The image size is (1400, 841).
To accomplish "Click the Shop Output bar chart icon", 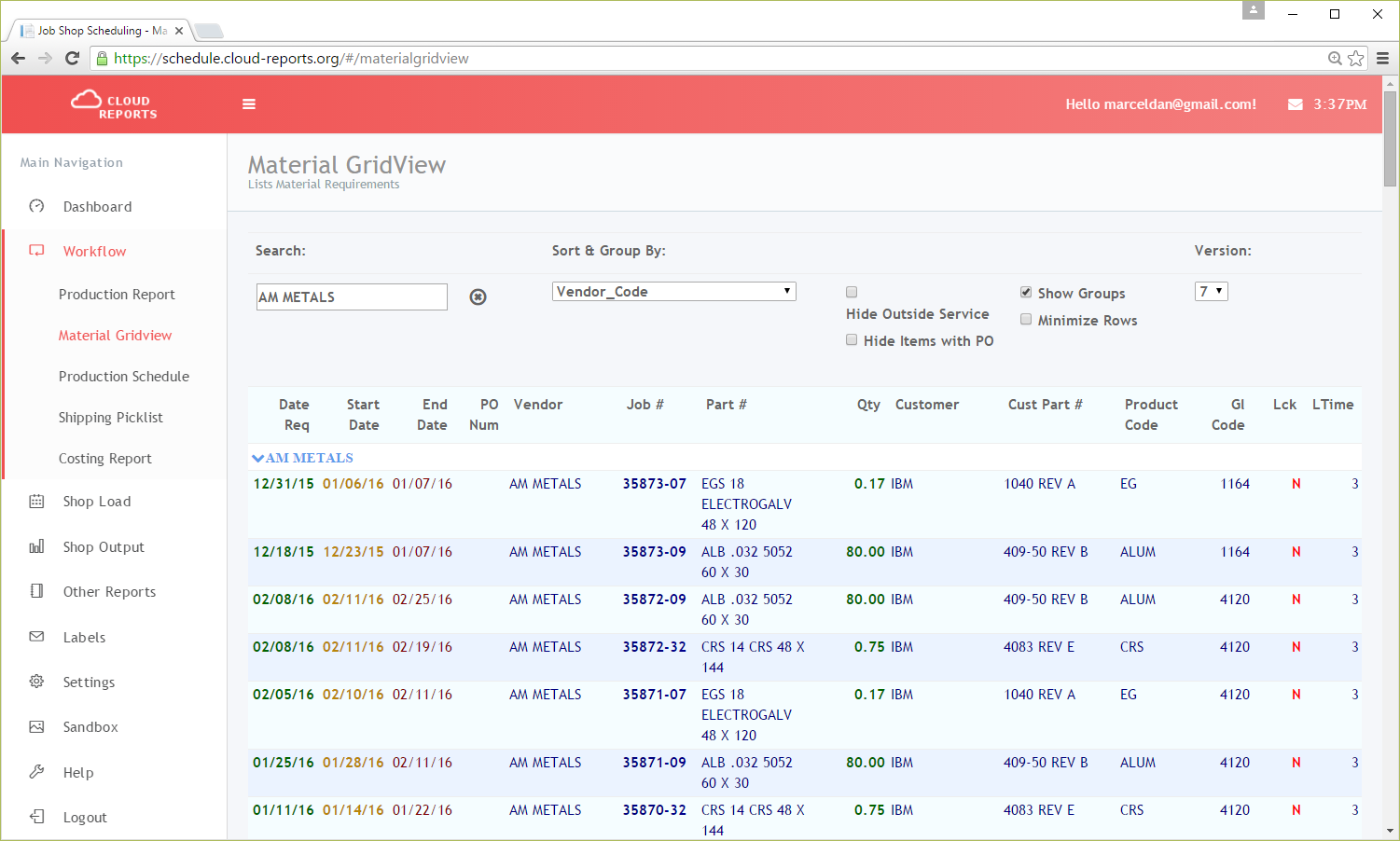I will click(x=36, y=547).
